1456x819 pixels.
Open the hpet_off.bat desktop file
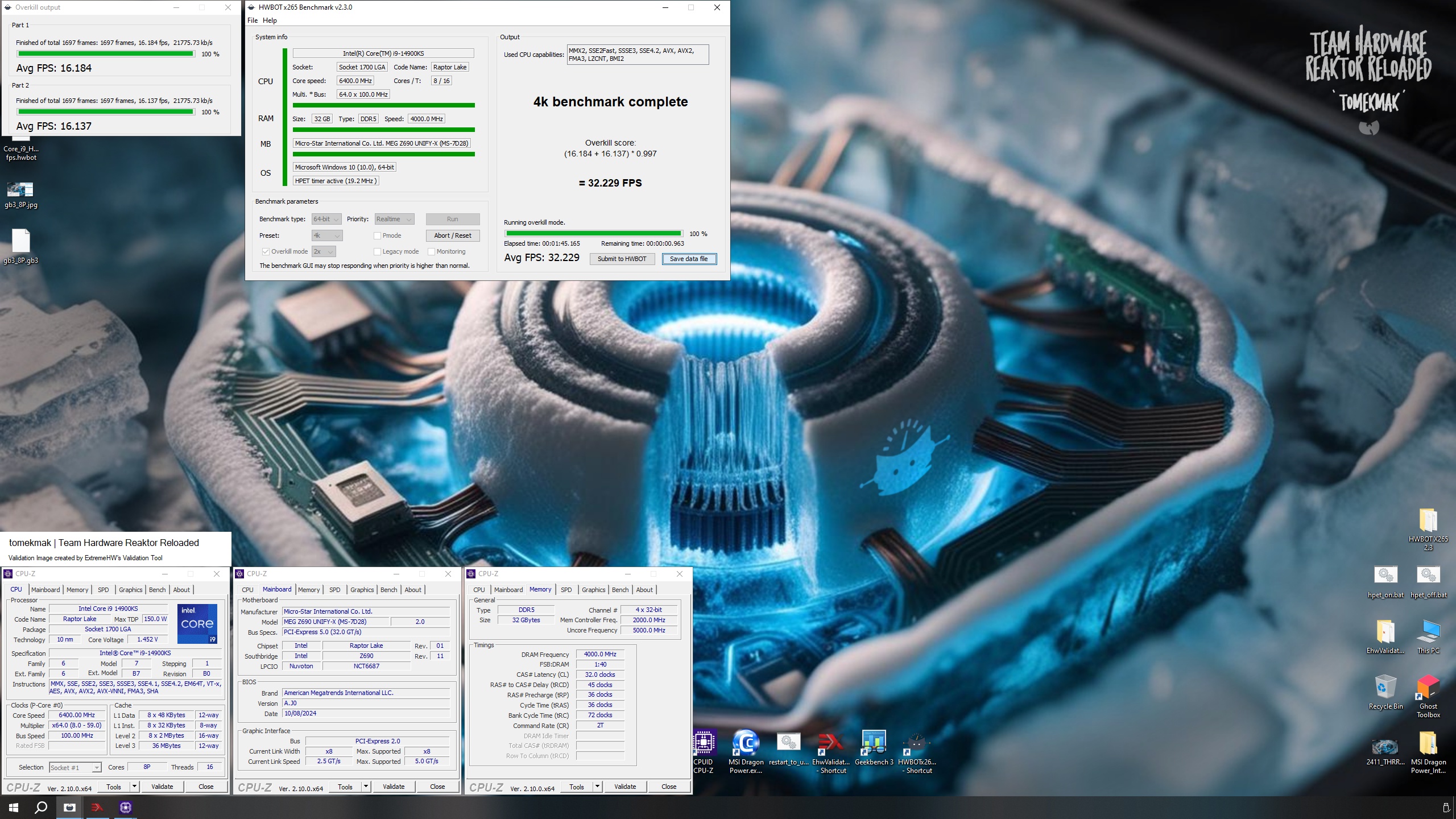click(x=1428, y=582)
